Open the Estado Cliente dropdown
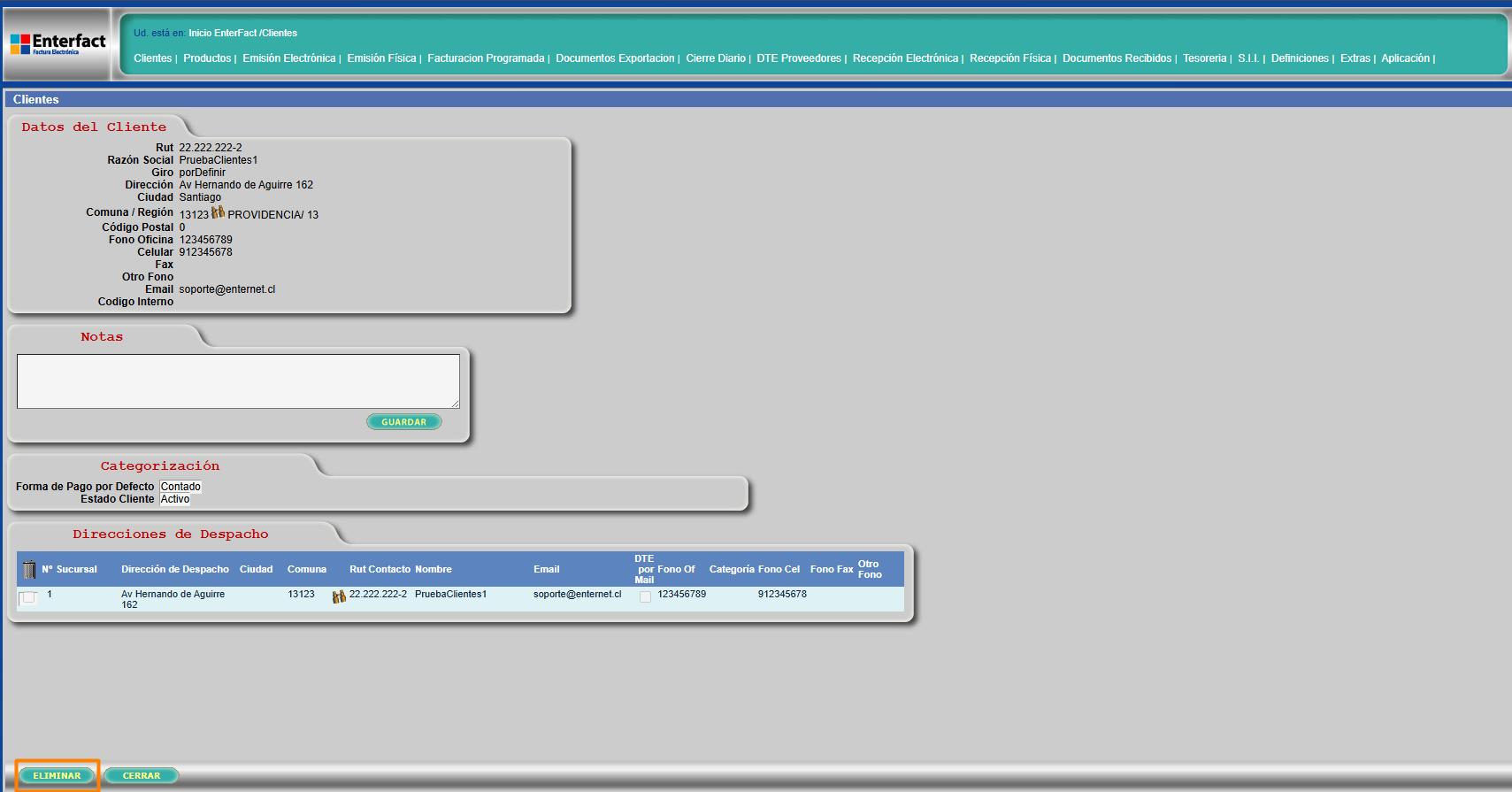 point(175,499)
